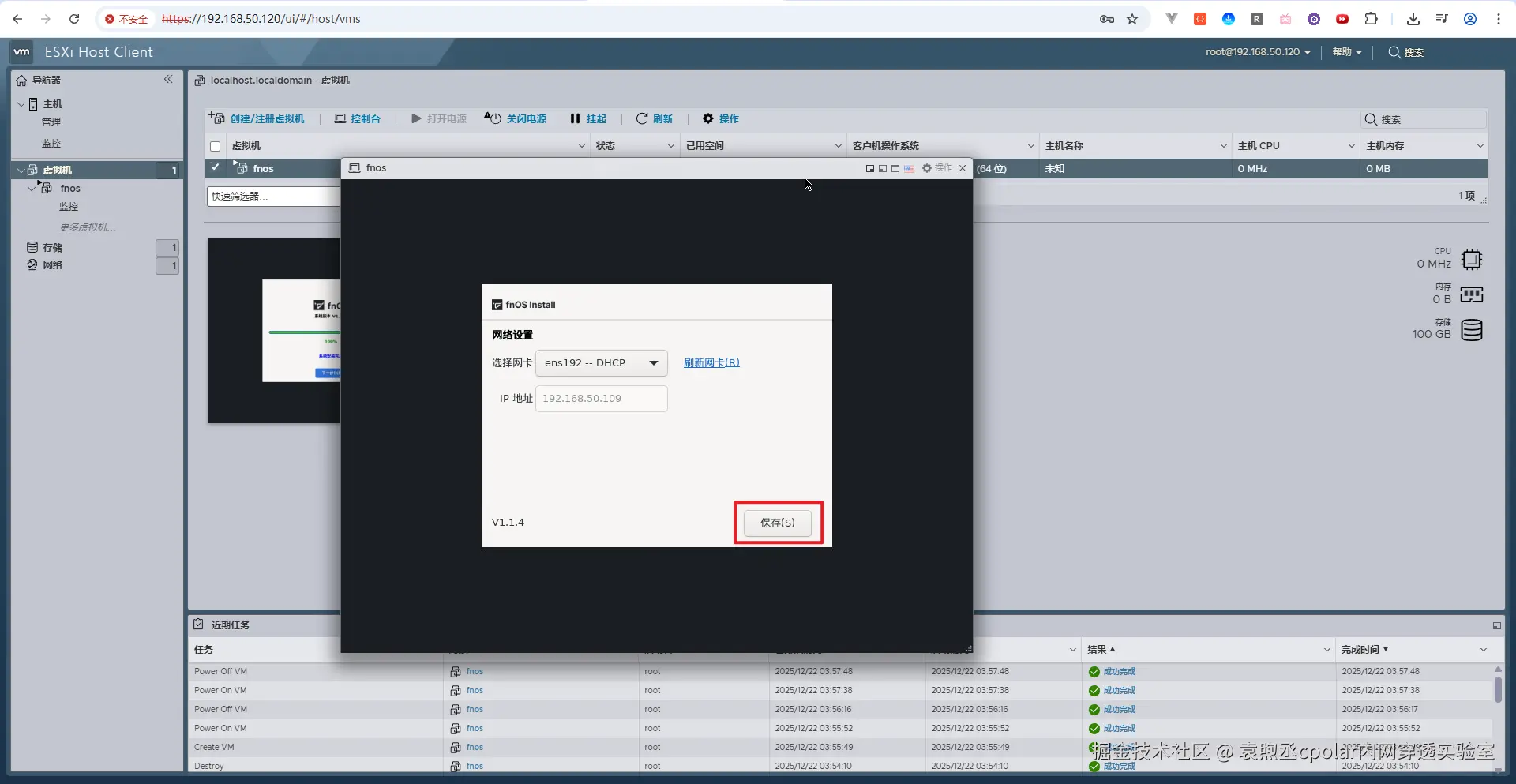Screen dimensions: 1516x784
Task: Select Manage (管理) under Host in navigator
Action: (51, 122)
